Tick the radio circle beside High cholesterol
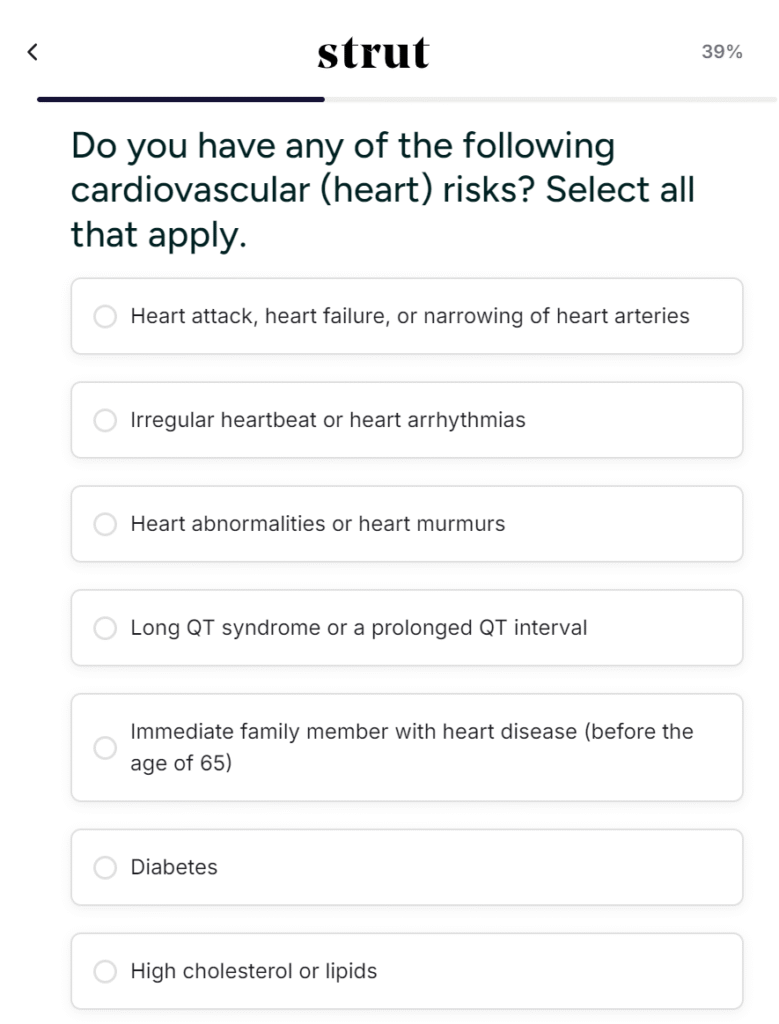The width and height of the screenshot is (779, 1024). click(x=105, y=971)
